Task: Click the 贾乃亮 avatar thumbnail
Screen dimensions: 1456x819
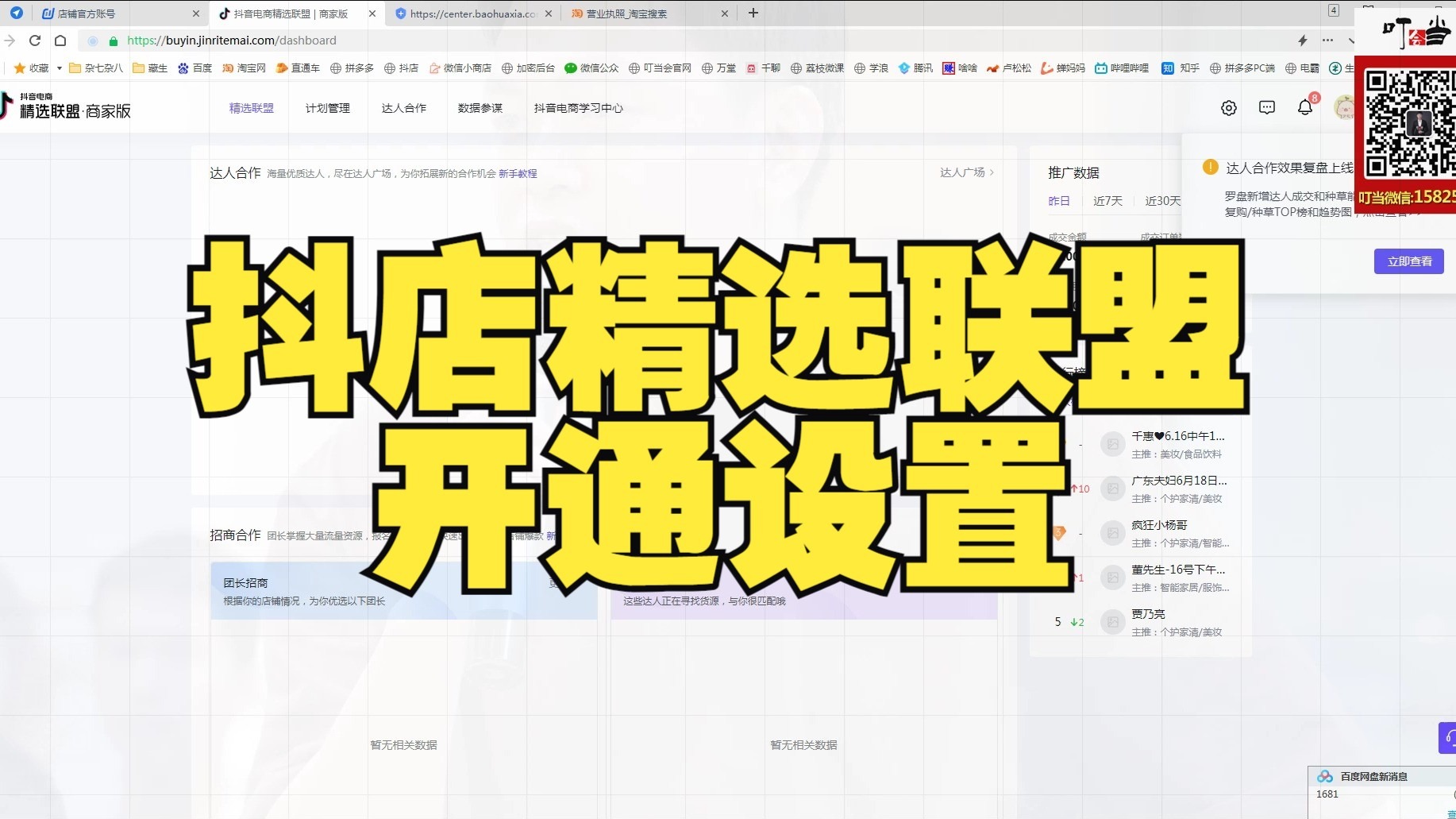Action: pyautogui.click(x=1113, y=622)
